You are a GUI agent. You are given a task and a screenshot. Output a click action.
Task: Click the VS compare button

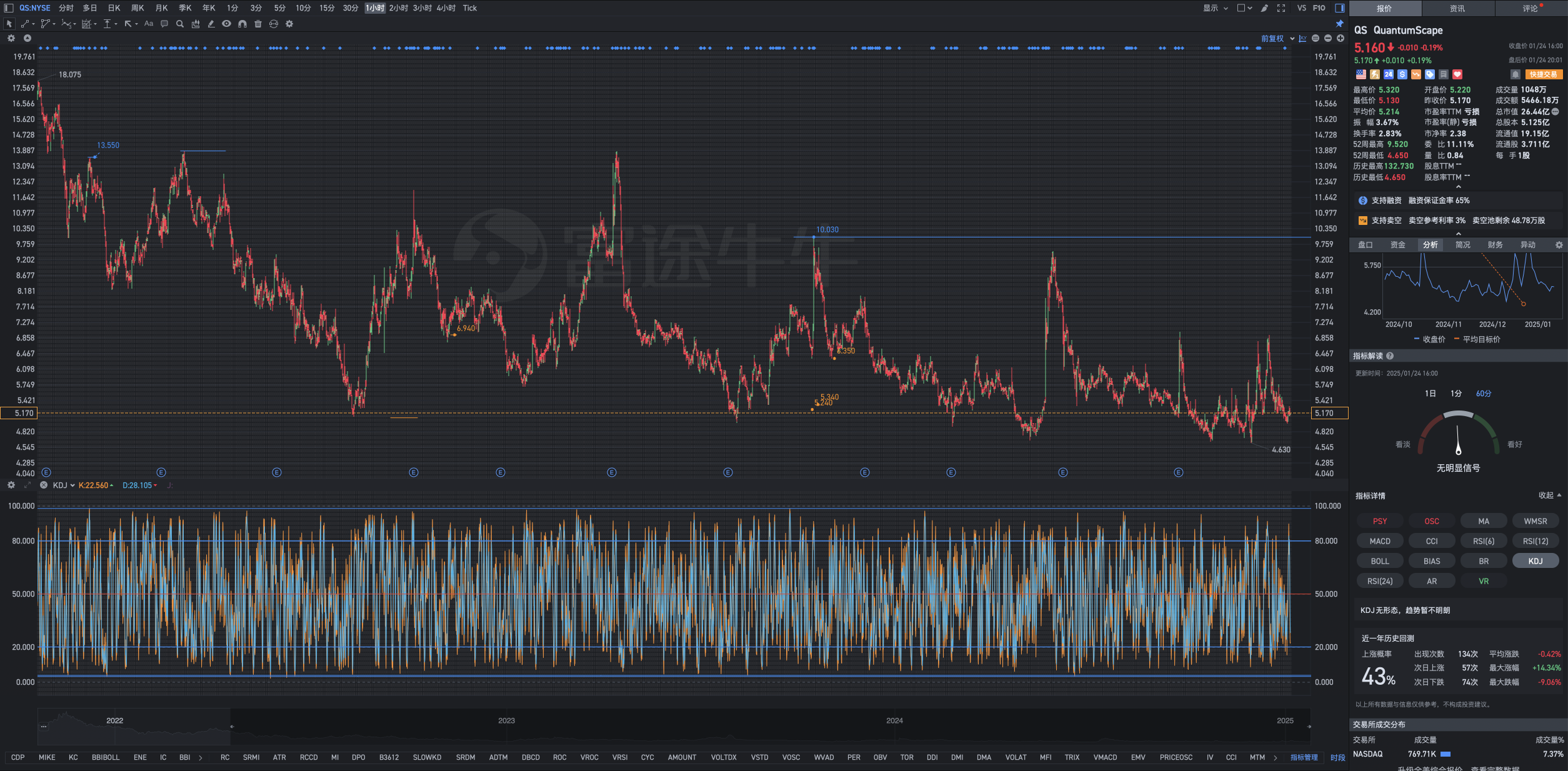(1301, 8)
